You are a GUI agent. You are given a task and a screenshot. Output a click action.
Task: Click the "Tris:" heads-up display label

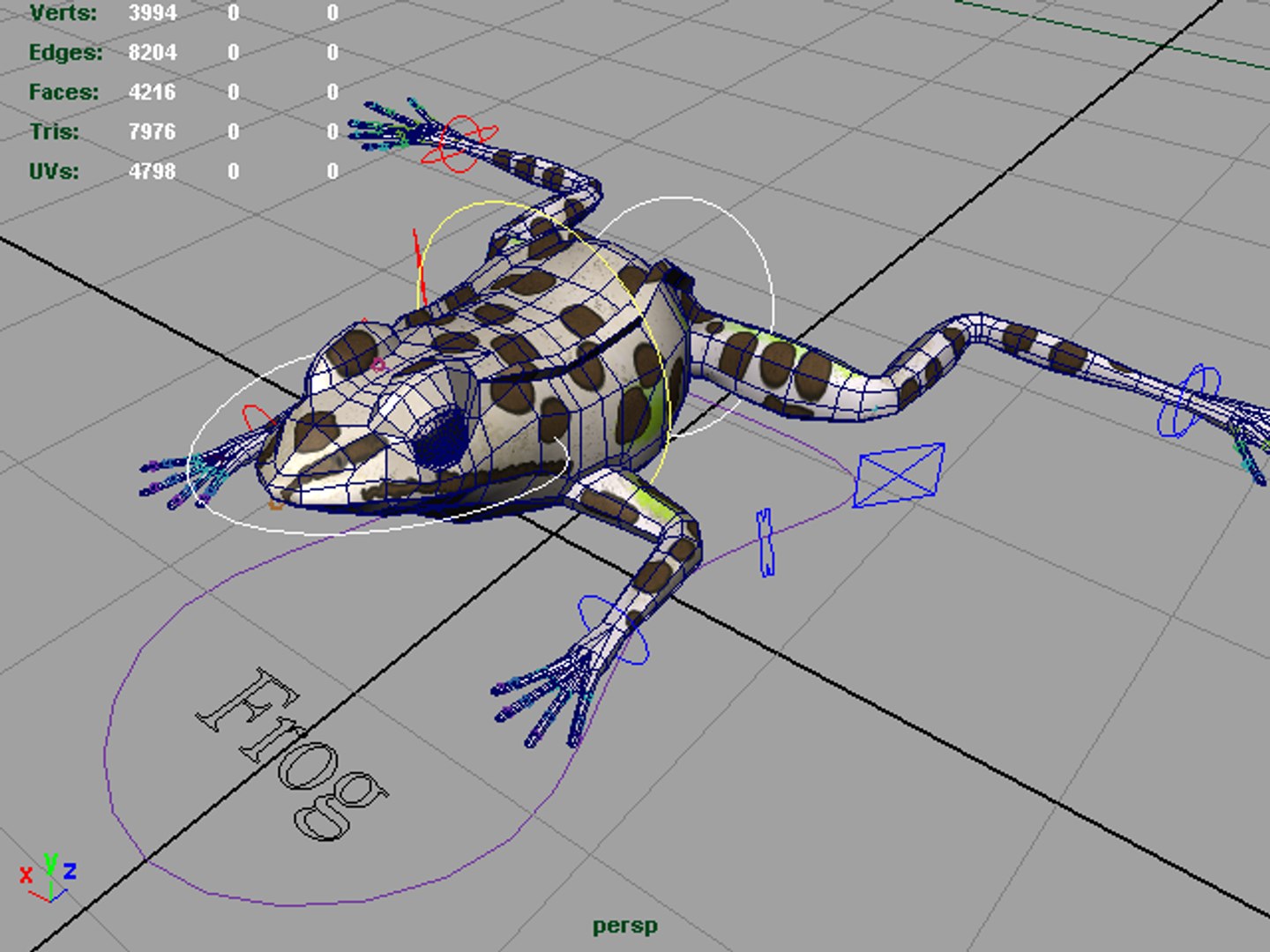pos(54,131)
